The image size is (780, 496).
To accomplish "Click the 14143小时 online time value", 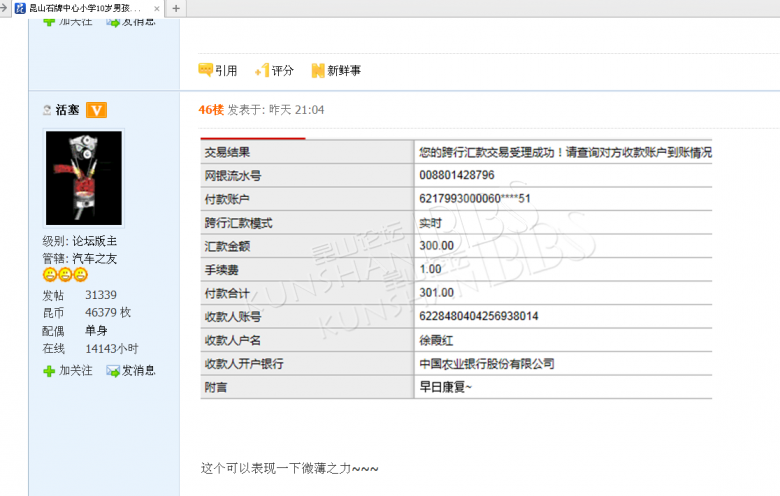I will coord(111,349).
